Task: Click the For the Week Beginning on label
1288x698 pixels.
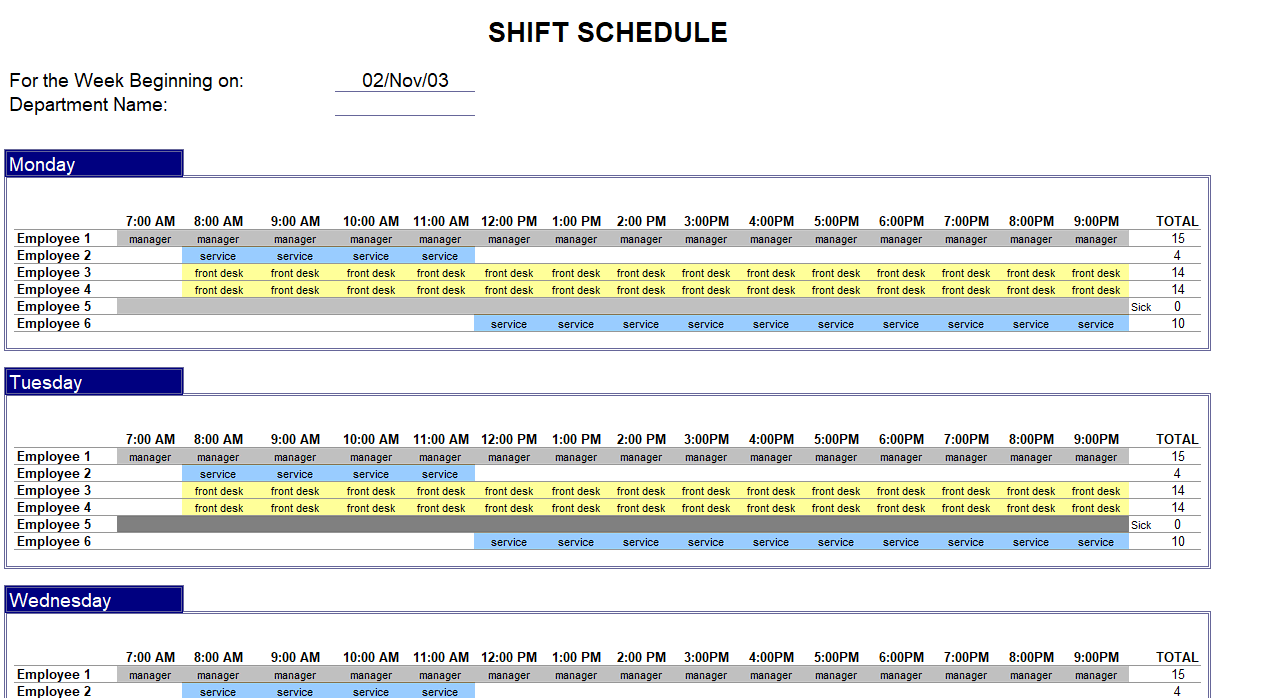Action: click(x=127, y=81)
